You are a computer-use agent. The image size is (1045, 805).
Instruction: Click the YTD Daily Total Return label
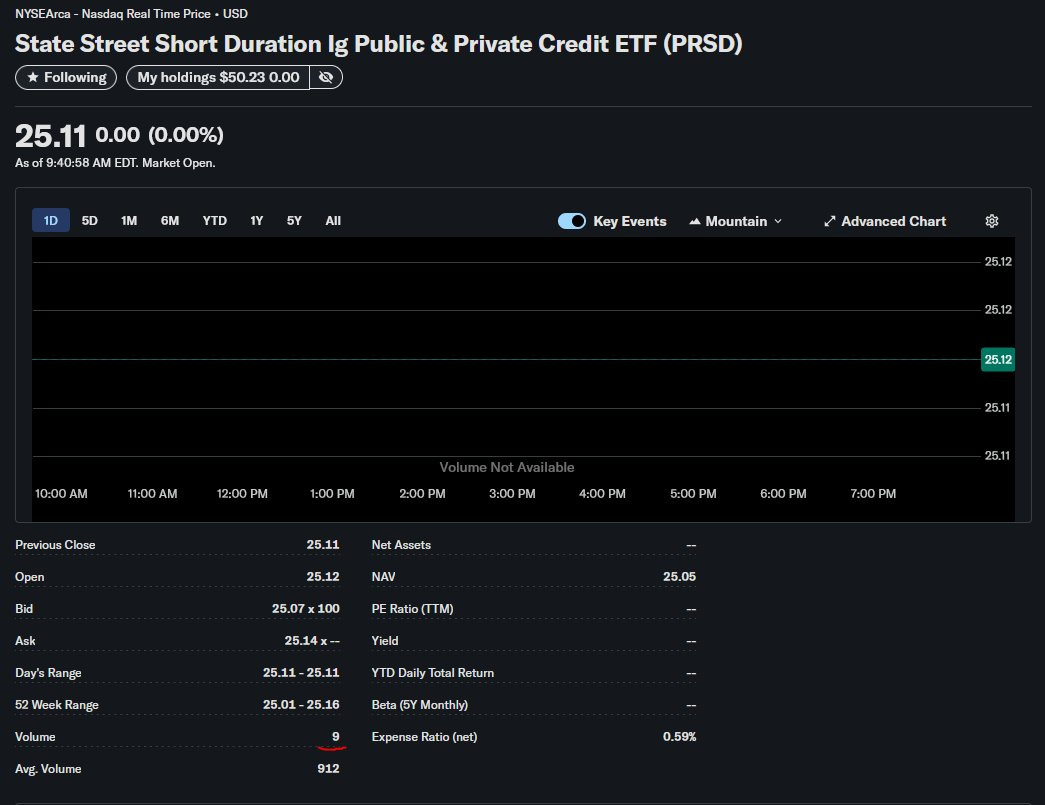pyautogui.click(x=433, y=673)
